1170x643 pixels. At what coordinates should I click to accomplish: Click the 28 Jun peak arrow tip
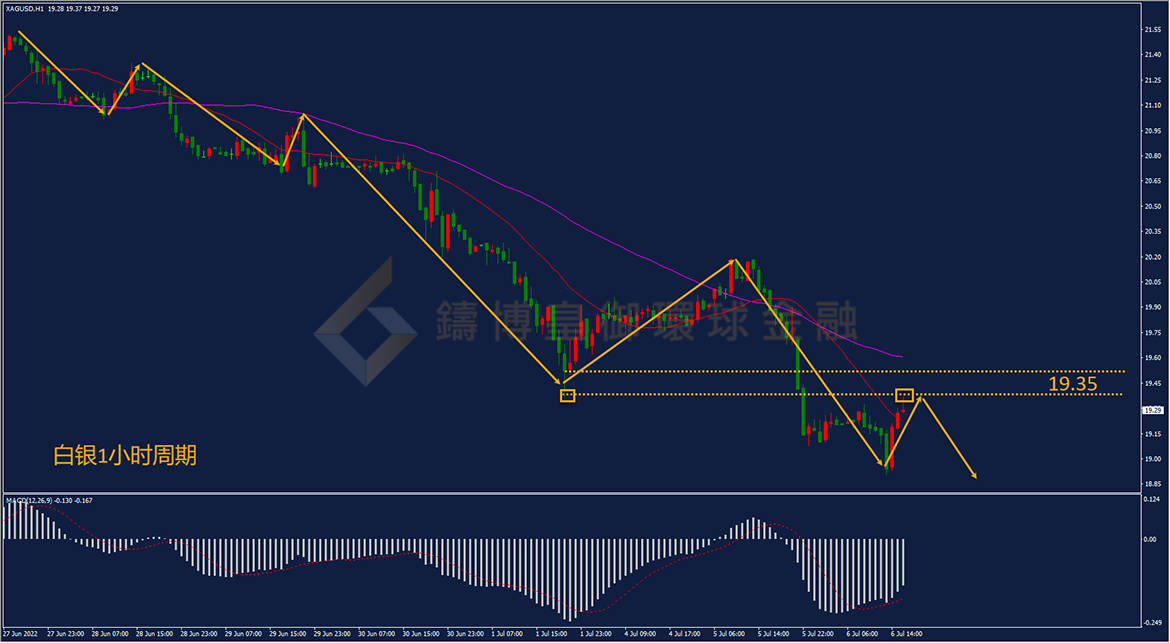coord(139,66)
